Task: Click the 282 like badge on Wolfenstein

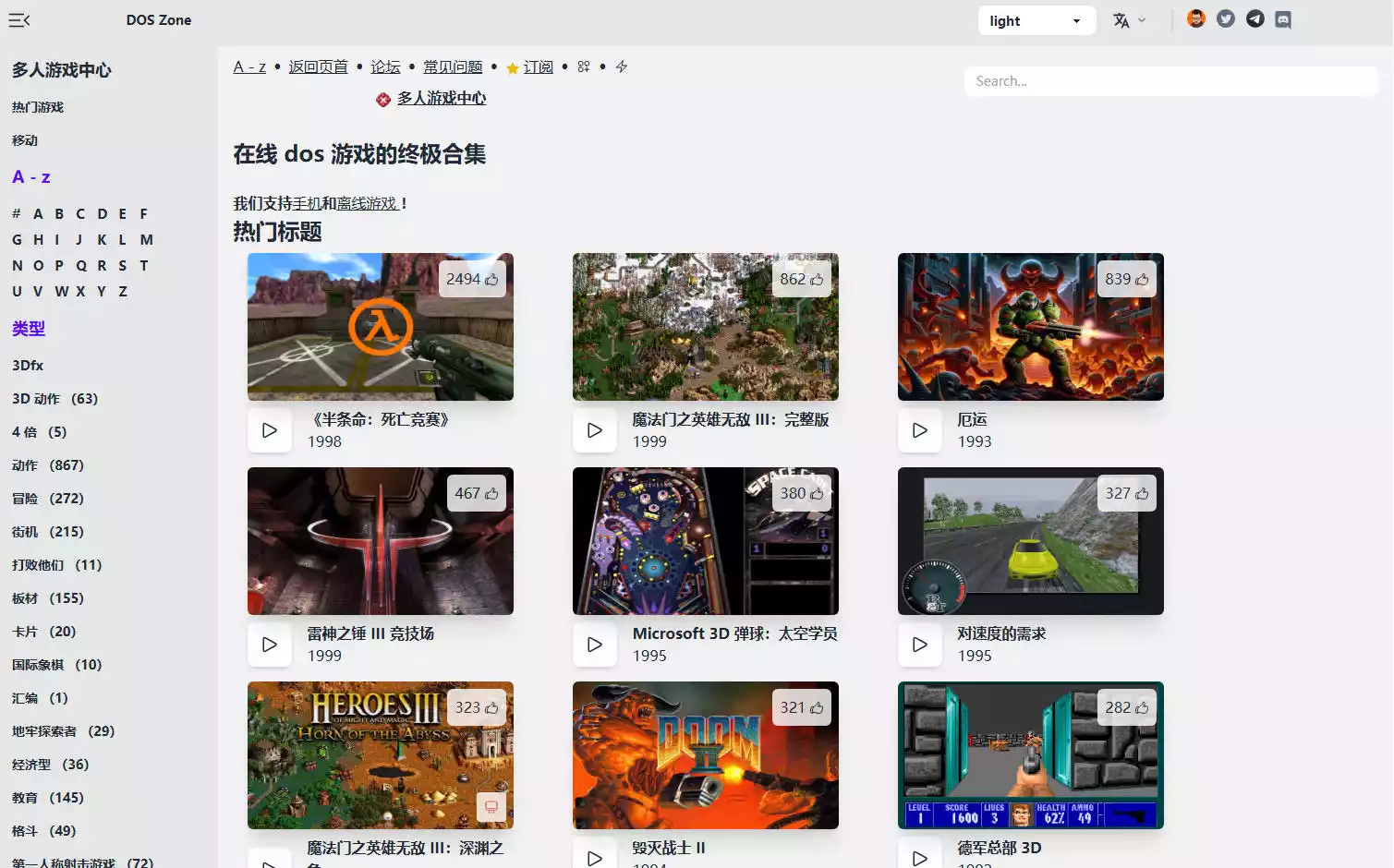Action: [x=1127, y=707]
